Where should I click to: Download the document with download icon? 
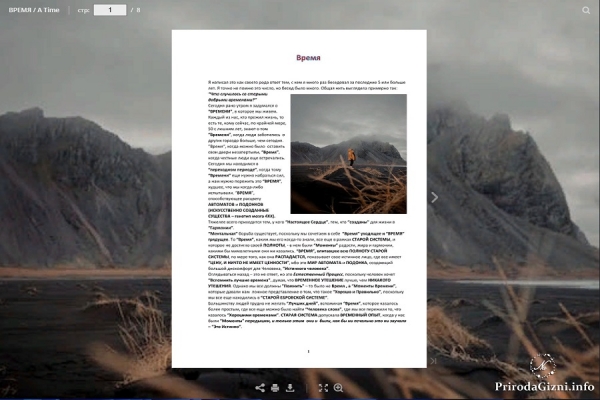pyautogui.click(x=290, y=388)
